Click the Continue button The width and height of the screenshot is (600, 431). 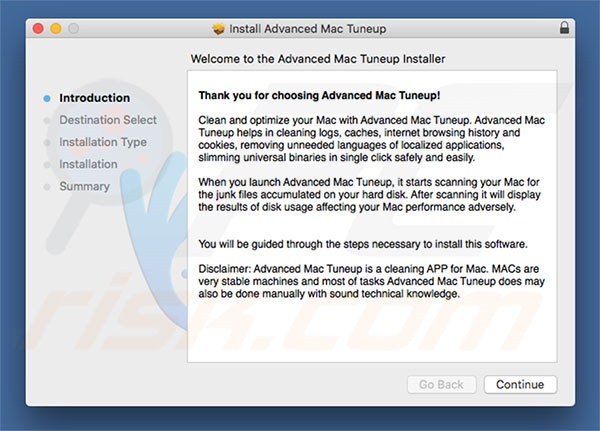coord(520,384)
